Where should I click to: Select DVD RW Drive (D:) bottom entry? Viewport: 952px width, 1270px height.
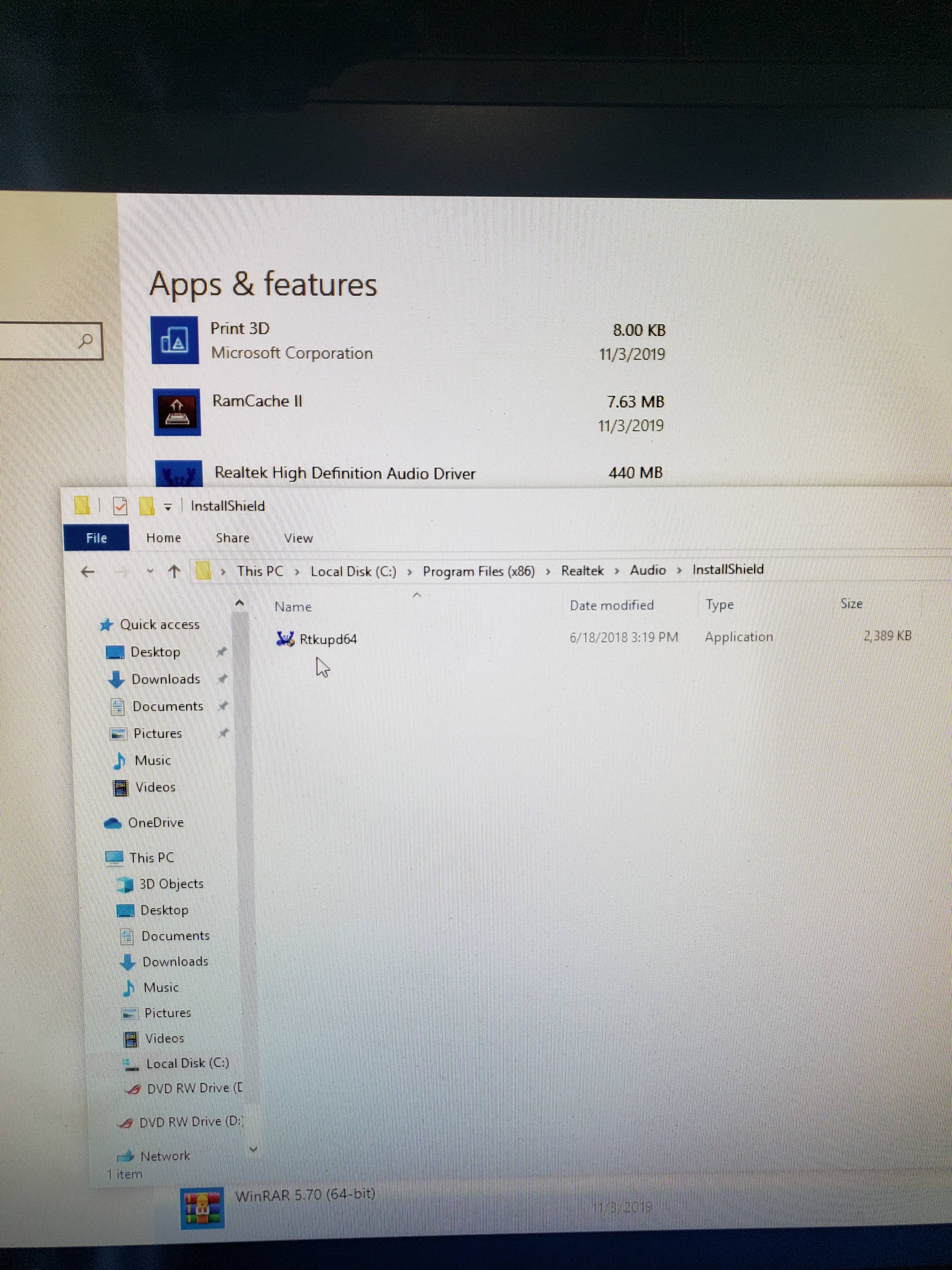(192, 1122)
